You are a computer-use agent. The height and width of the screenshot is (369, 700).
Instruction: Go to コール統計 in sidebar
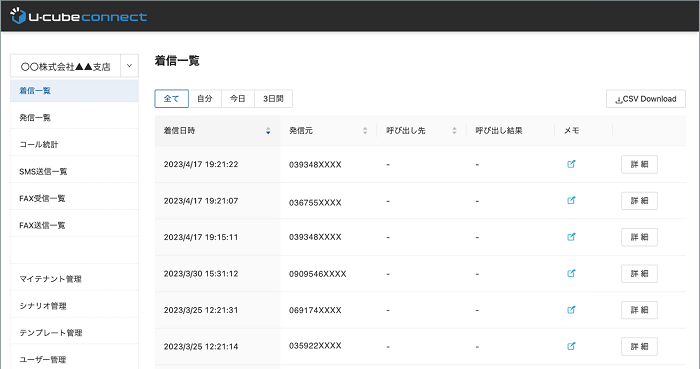[74, 145]
